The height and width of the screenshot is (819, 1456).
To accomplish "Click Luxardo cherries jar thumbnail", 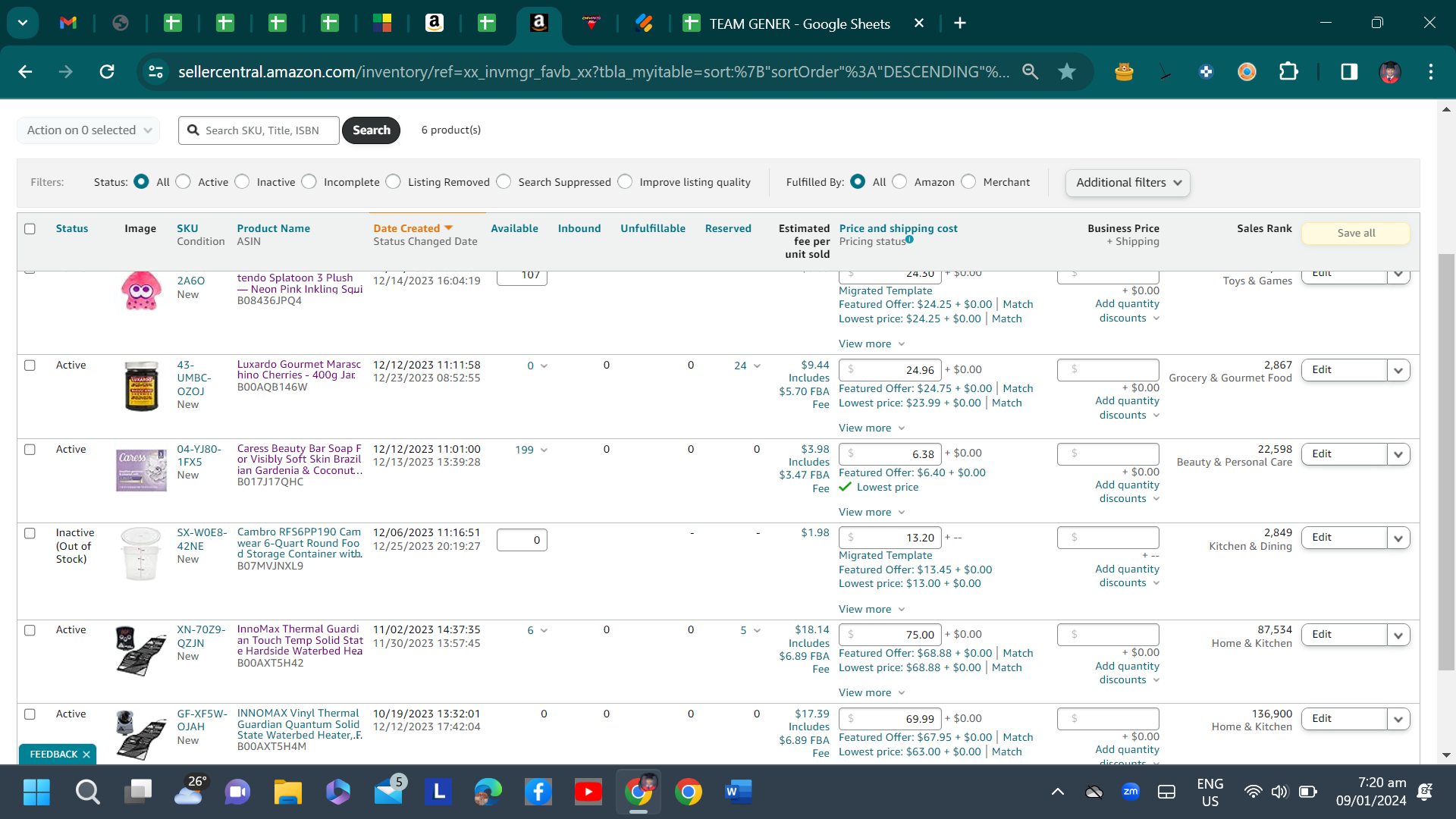I will (141, 386).
